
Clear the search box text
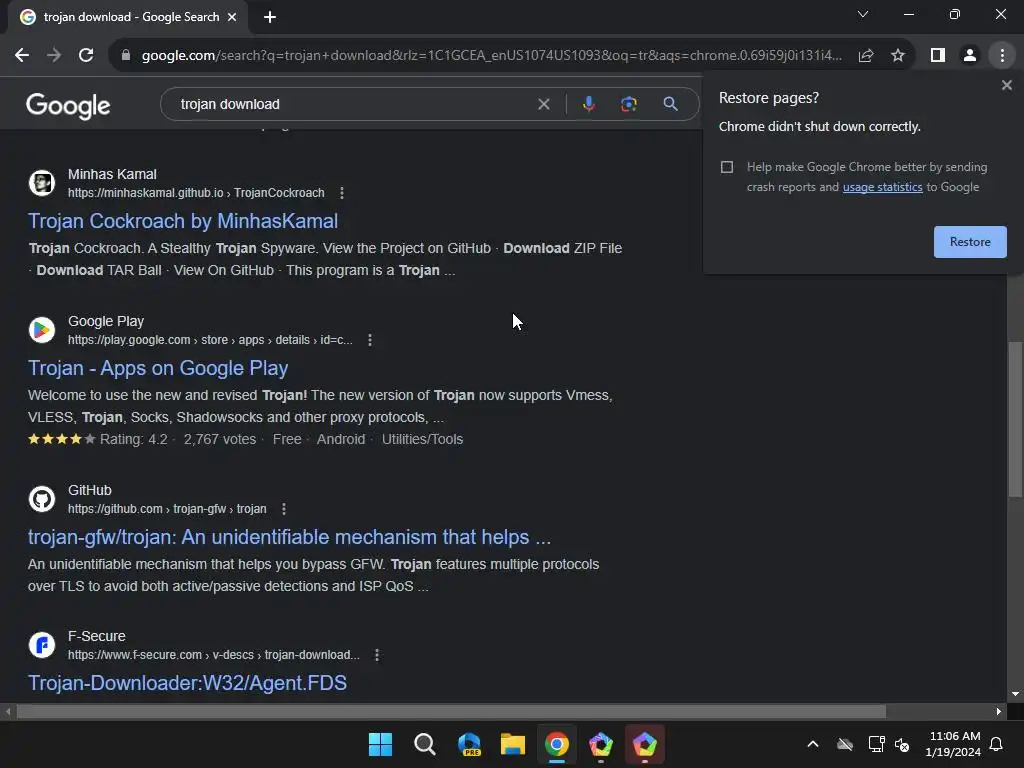click(x=543, y=104)
